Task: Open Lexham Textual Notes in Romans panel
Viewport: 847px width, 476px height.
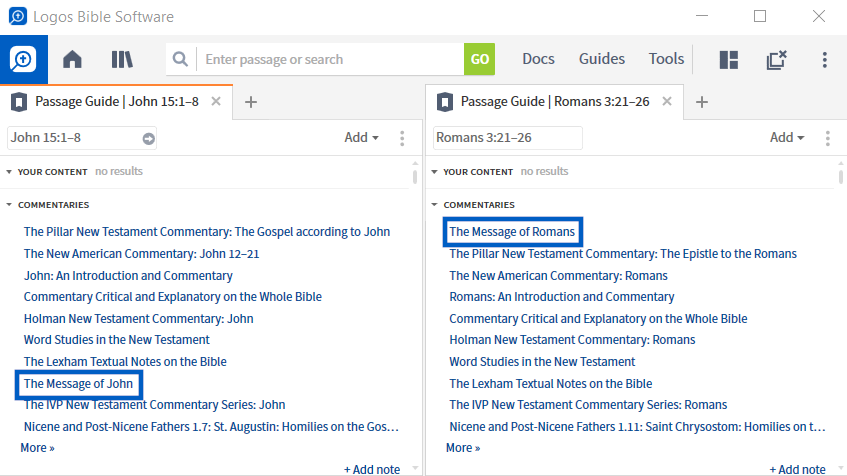Action: (x=551, y=384)
